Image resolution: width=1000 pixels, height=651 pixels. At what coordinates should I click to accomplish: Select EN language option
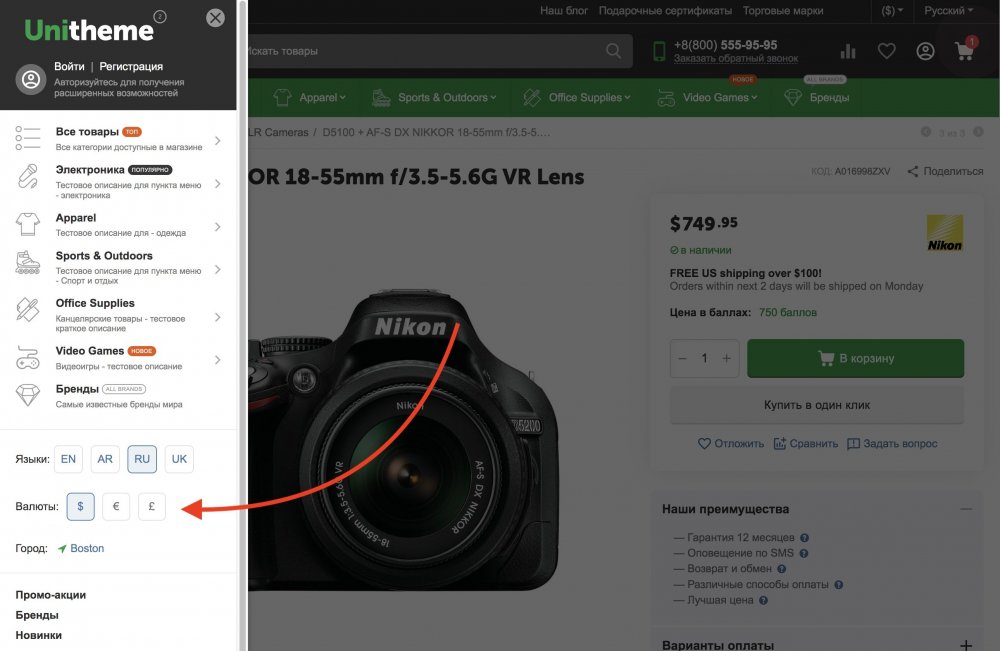[x=68, y=459]
